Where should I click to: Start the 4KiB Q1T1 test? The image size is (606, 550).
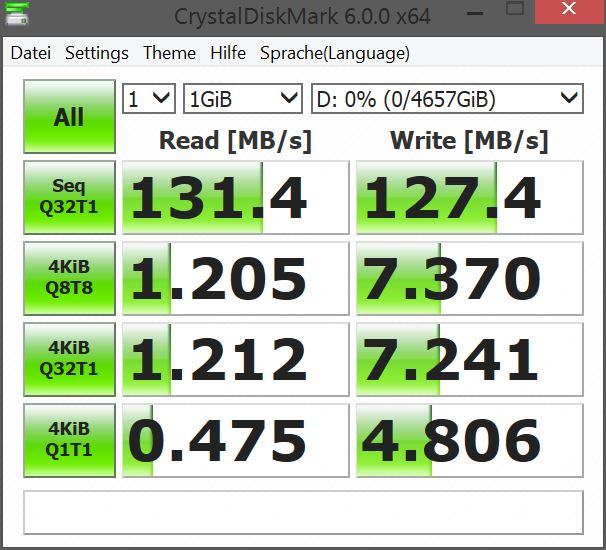tap(69, 441)
